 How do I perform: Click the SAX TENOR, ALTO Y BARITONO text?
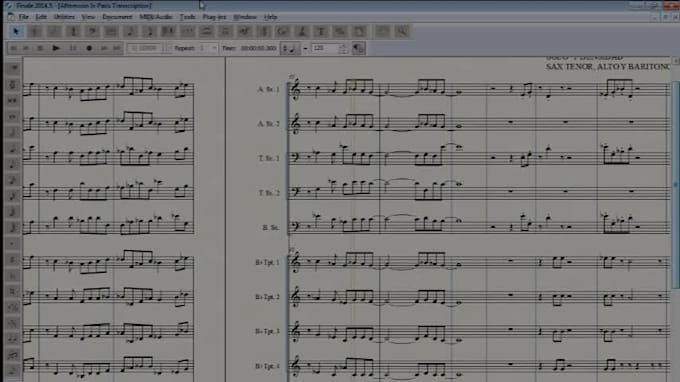click(x=608, y=67)
